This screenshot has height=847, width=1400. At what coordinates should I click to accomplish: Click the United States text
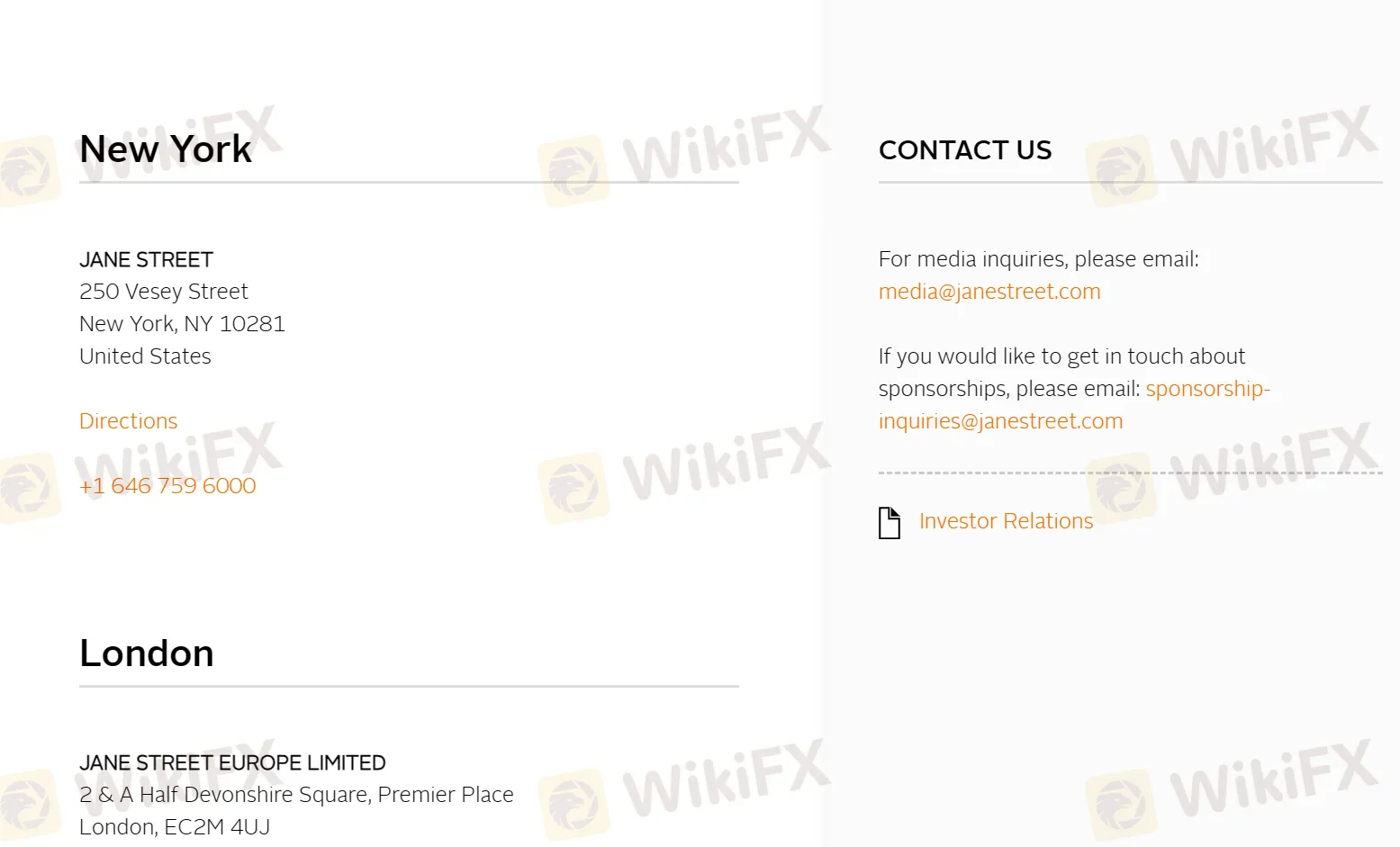(145, 356)
